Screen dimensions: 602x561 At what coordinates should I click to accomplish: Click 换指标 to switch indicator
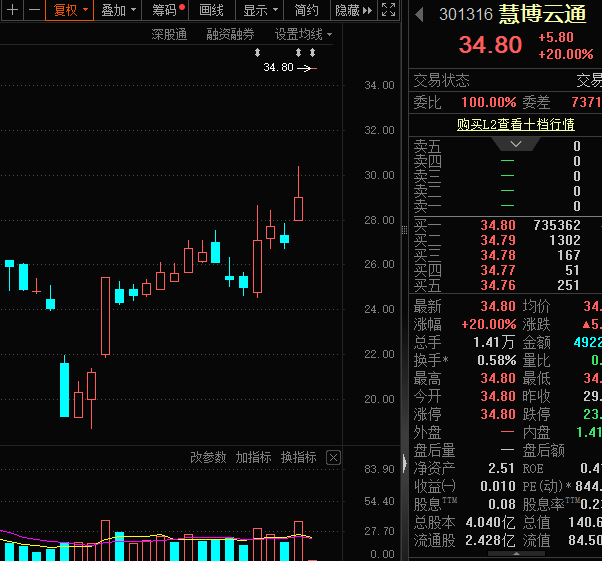299,457
